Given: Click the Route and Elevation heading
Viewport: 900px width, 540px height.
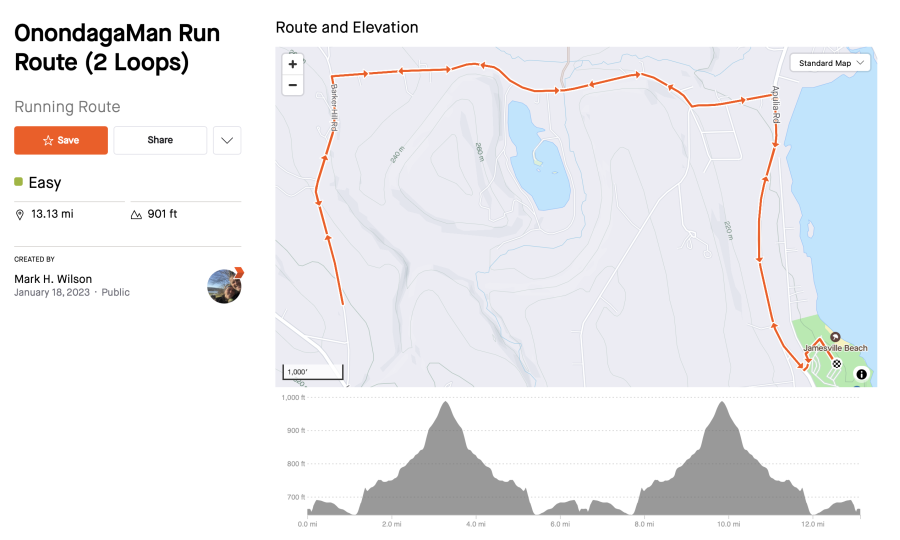Looking at the screenshot, I should pyautogui.click(x=346, y=27).
